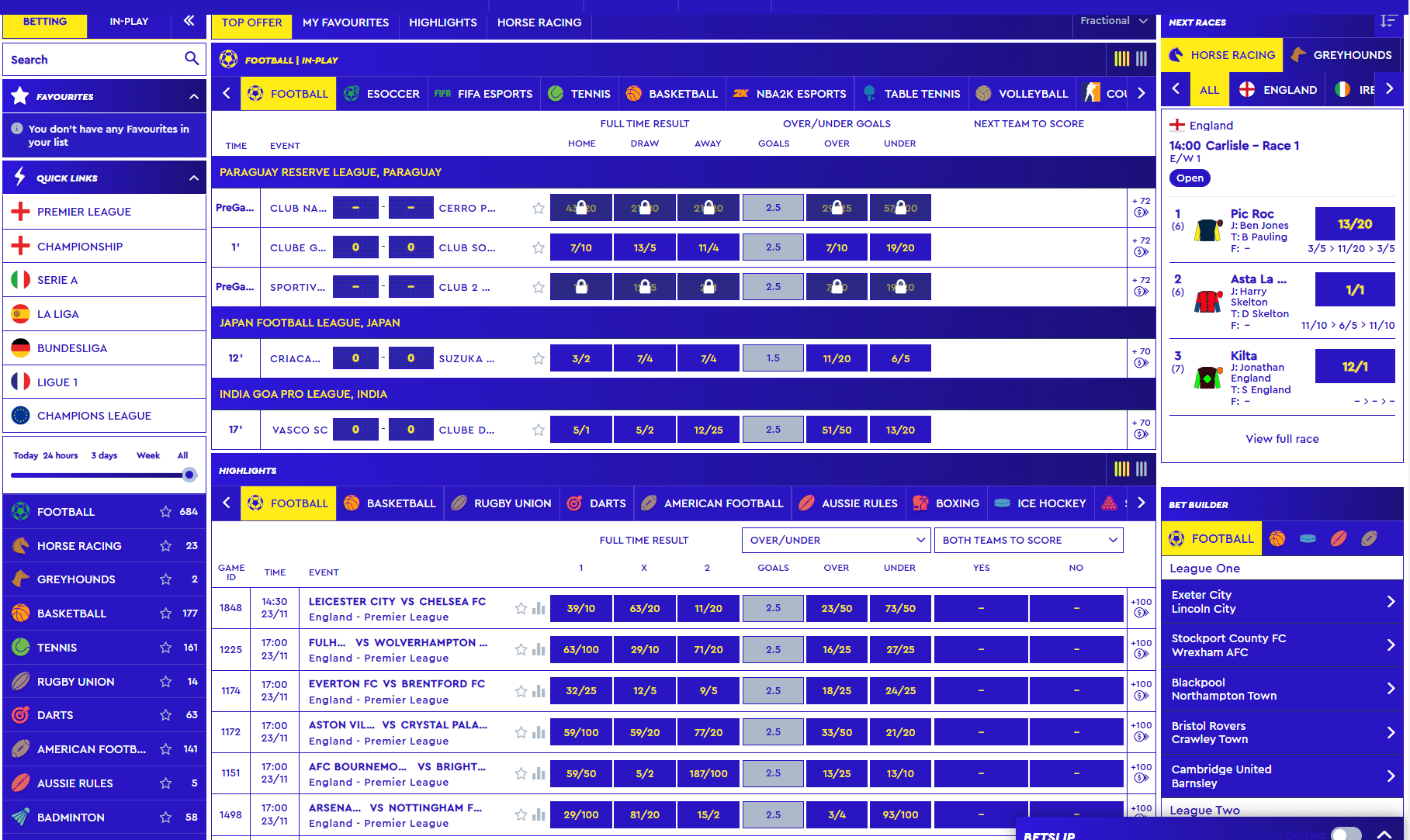Image resolution: width=1410 pixels, height=840 pixels.
Task: Switch Highlights to three-column view icon
Action: [x=1142, y=469]
